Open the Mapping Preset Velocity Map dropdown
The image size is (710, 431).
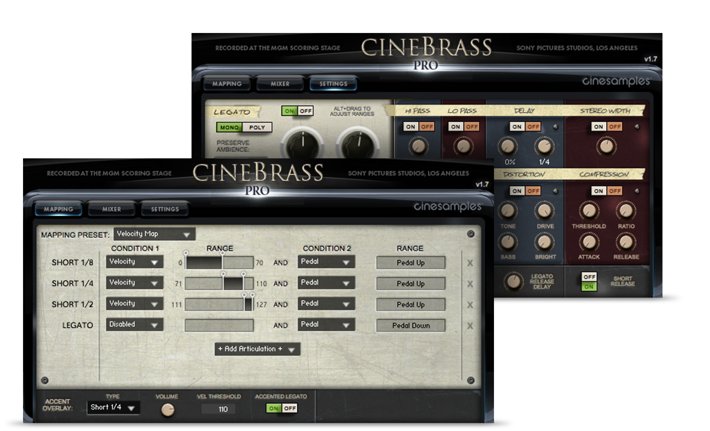tap(154, 234)
